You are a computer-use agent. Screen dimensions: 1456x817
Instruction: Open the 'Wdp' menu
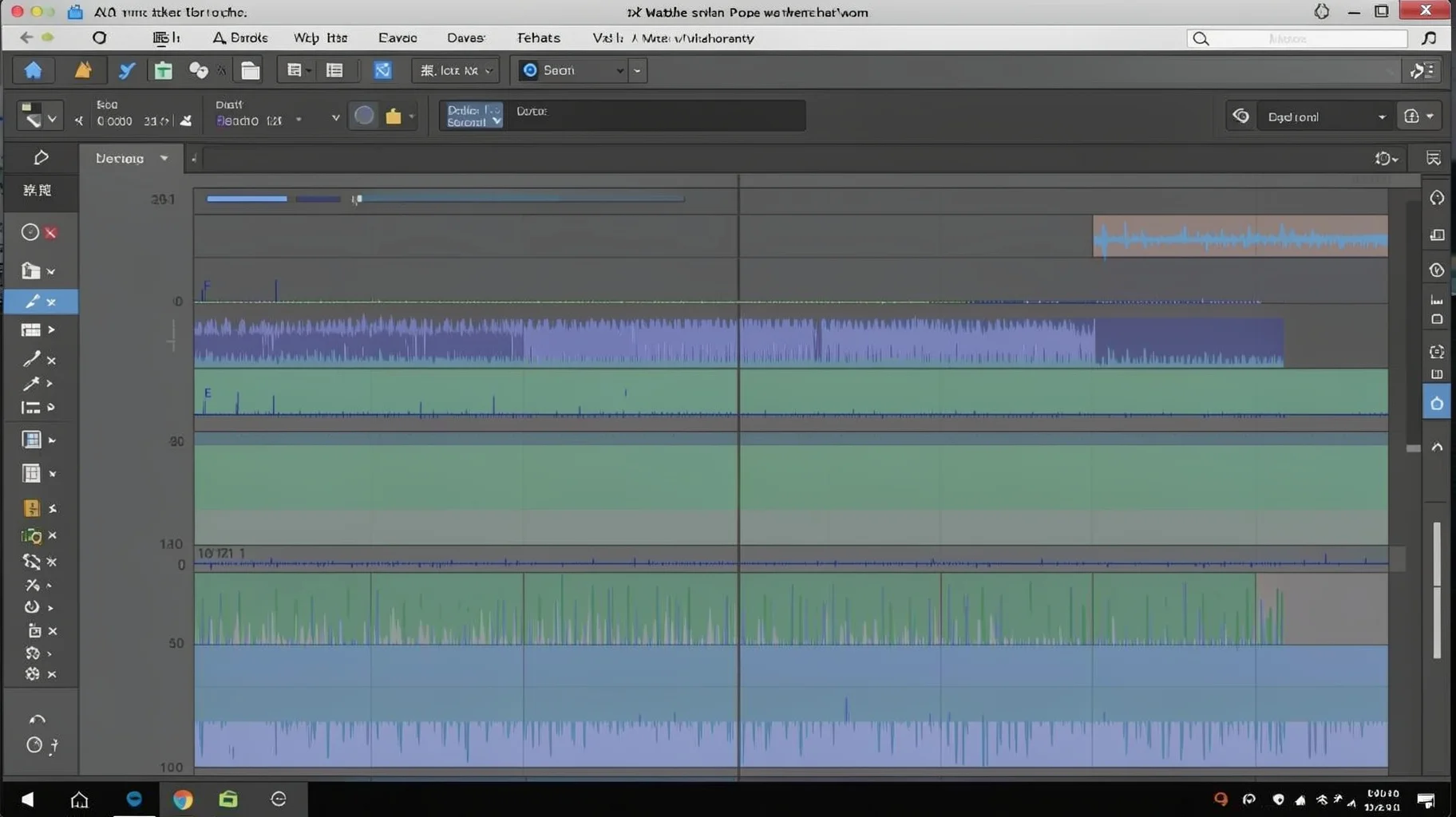point(320,37)
